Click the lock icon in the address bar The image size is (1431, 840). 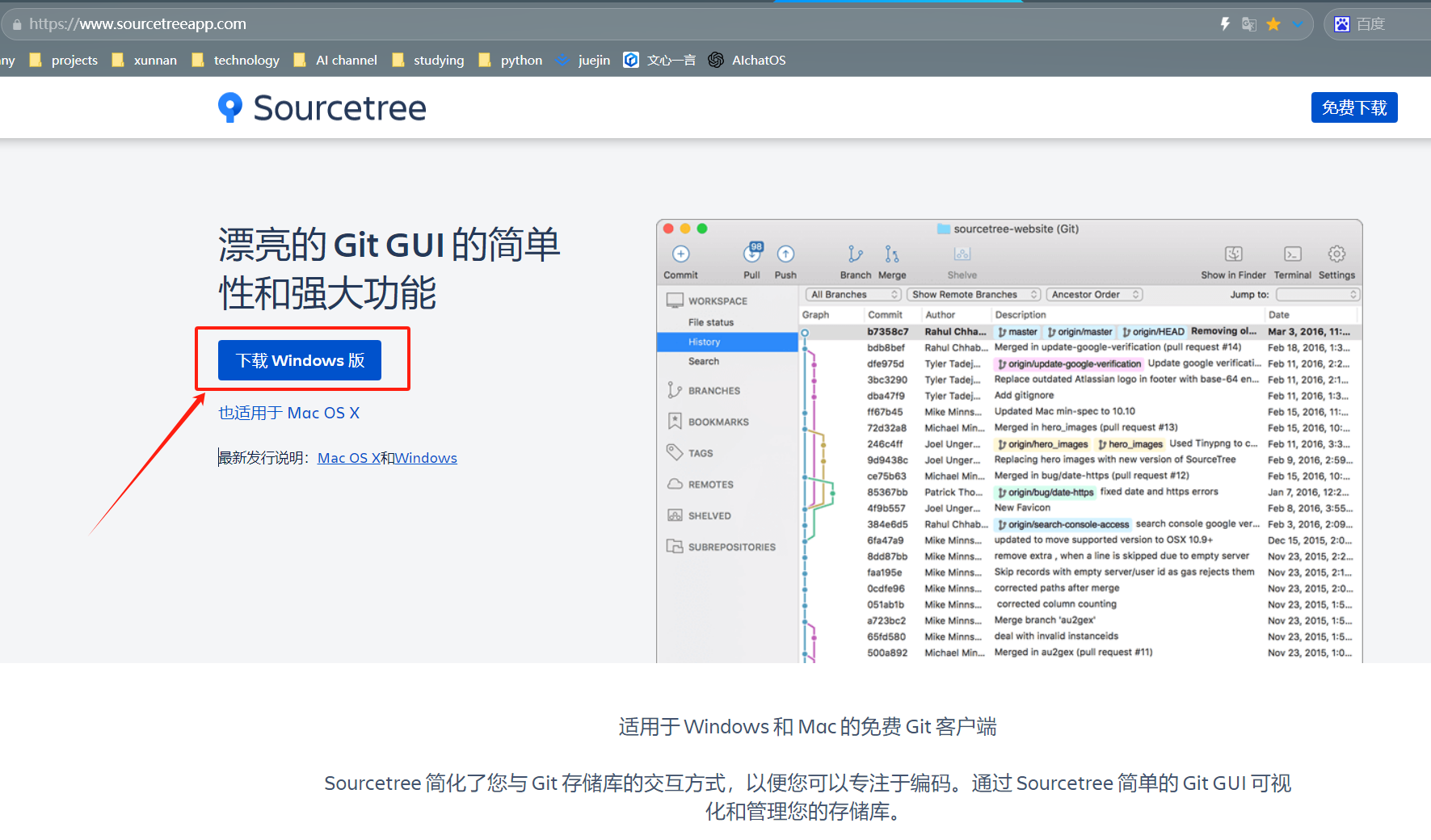(17, 24)
